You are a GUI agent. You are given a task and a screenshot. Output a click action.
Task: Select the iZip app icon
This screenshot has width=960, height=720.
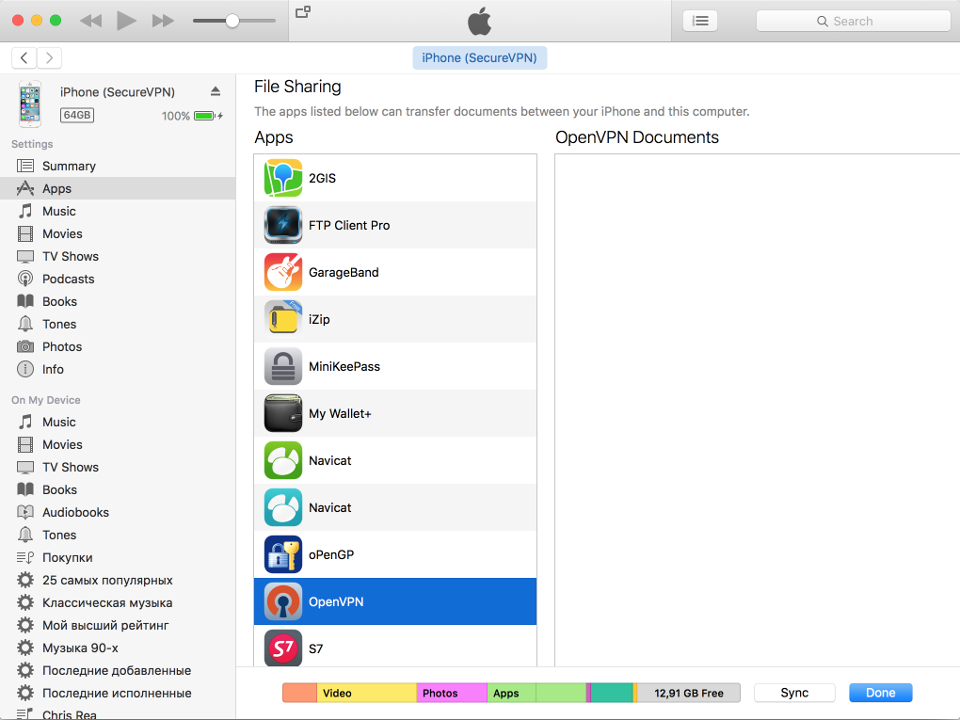tap(283, 319)
